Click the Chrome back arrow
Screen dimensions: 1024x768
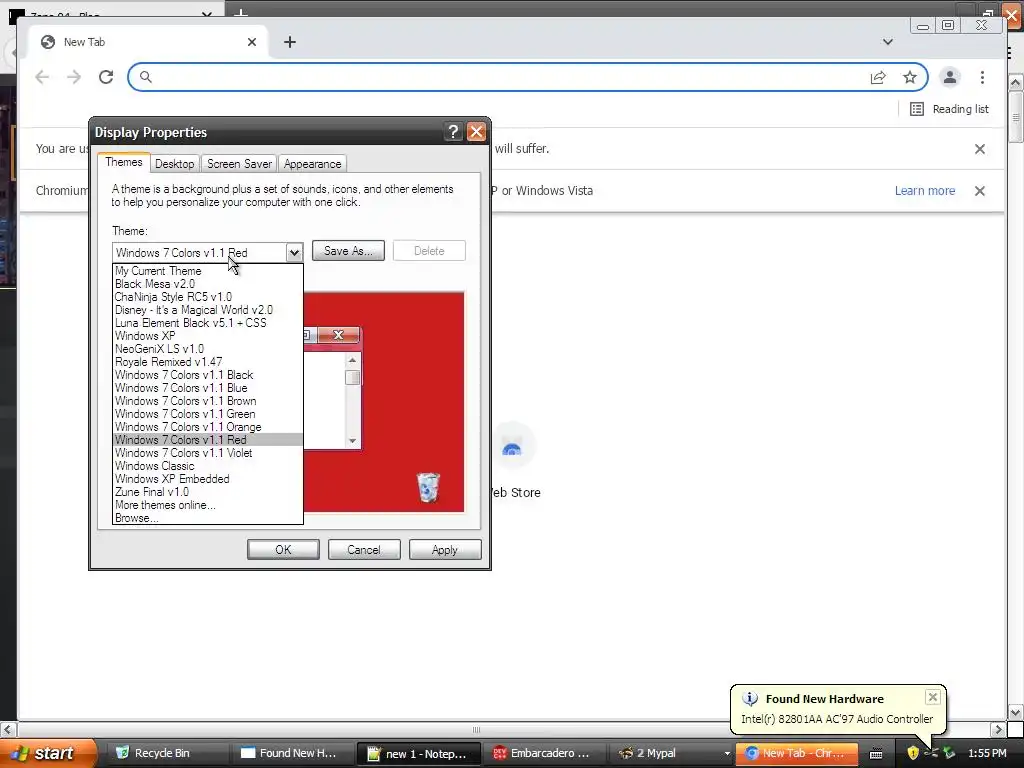42,77
